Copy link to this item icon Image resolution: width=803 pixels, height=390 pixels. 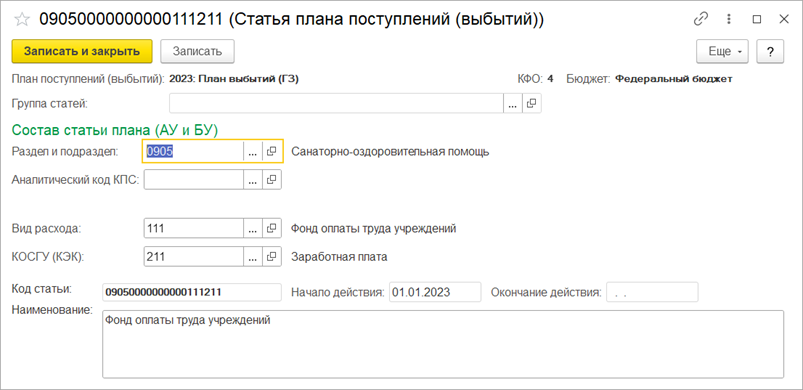700,19
